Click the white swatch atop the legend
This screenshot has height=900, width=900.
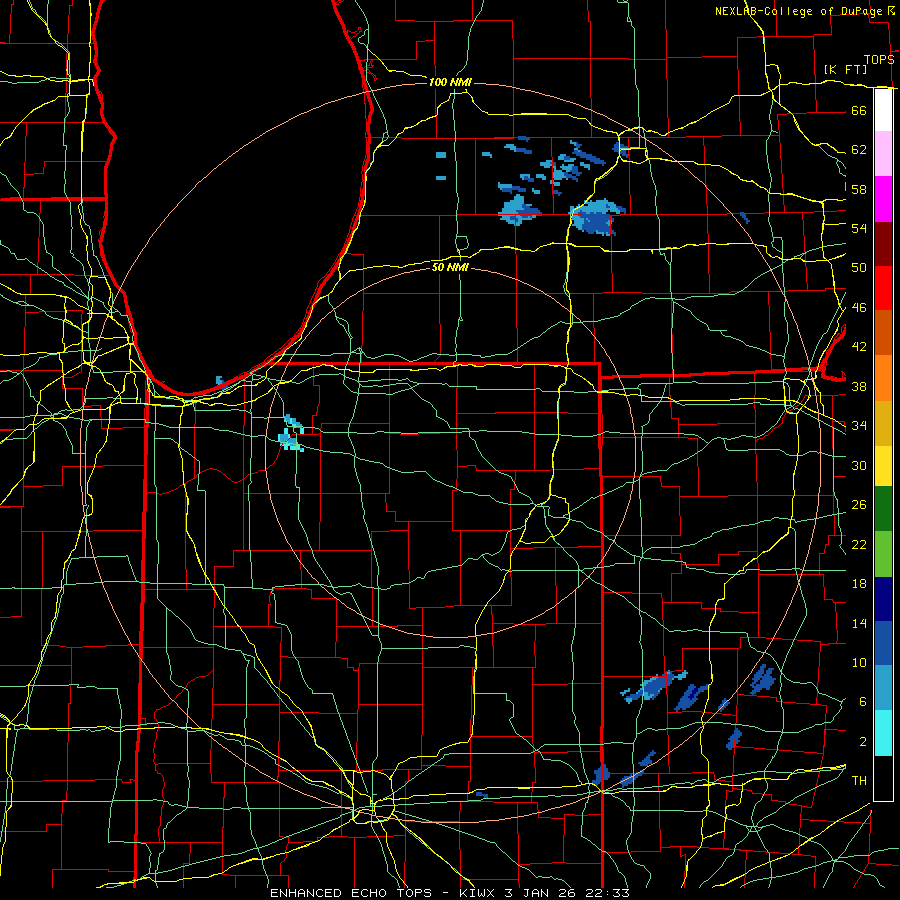883,110
